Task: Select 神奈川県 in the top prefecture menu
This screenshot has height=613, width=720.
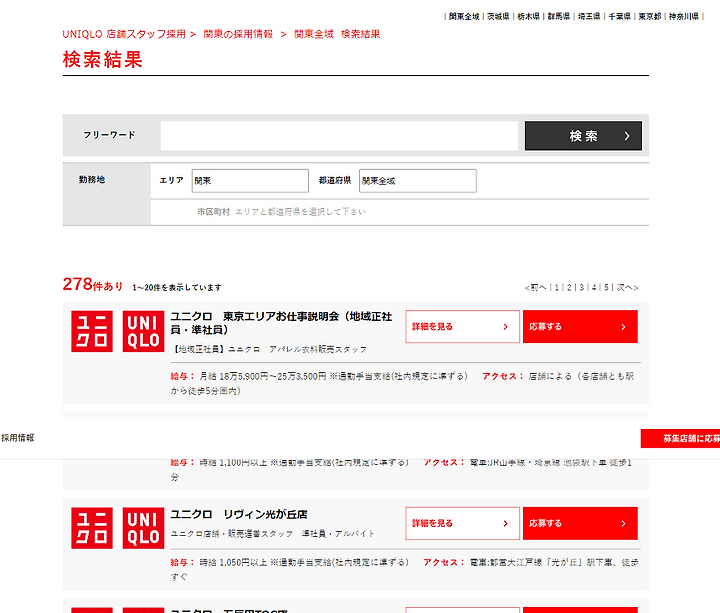Action: click(684, 17)
